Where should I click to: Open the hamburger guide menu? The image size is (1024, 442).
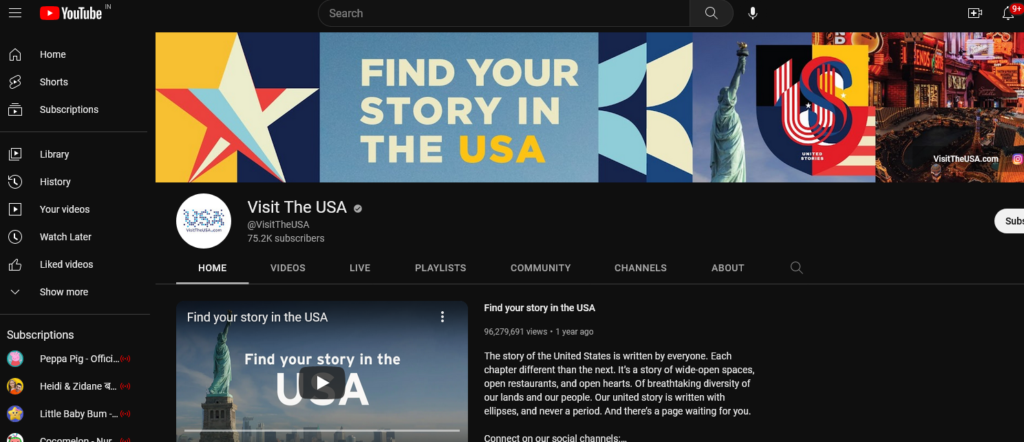click(15, 13)
